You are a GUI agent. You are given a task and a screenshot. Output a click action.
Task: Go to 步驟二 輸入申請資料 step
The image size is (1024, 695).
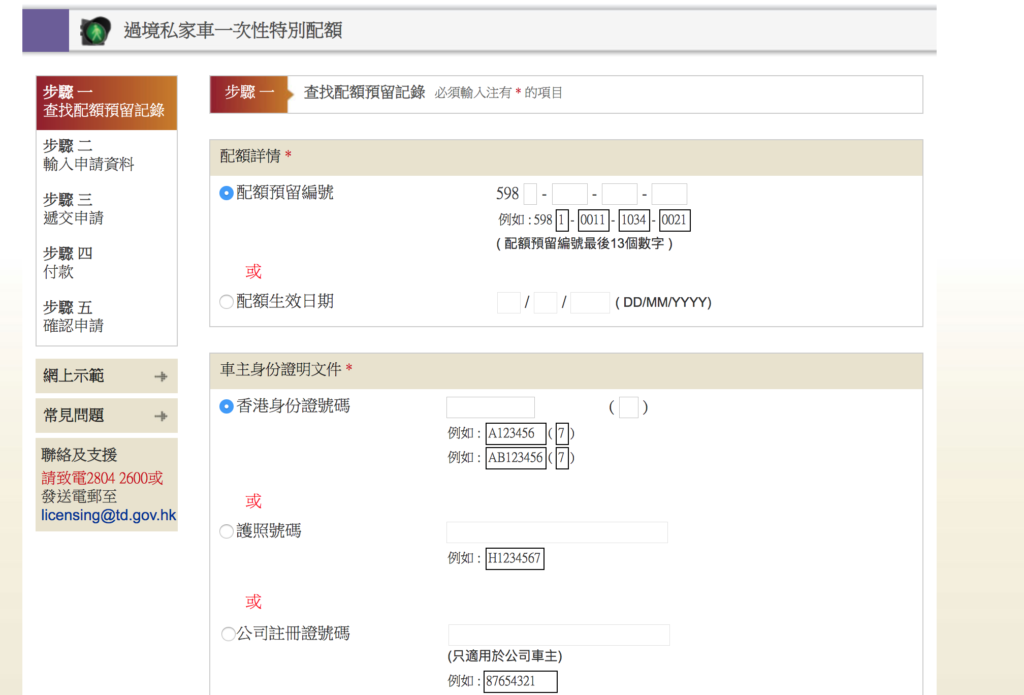(x=88, y=155)
